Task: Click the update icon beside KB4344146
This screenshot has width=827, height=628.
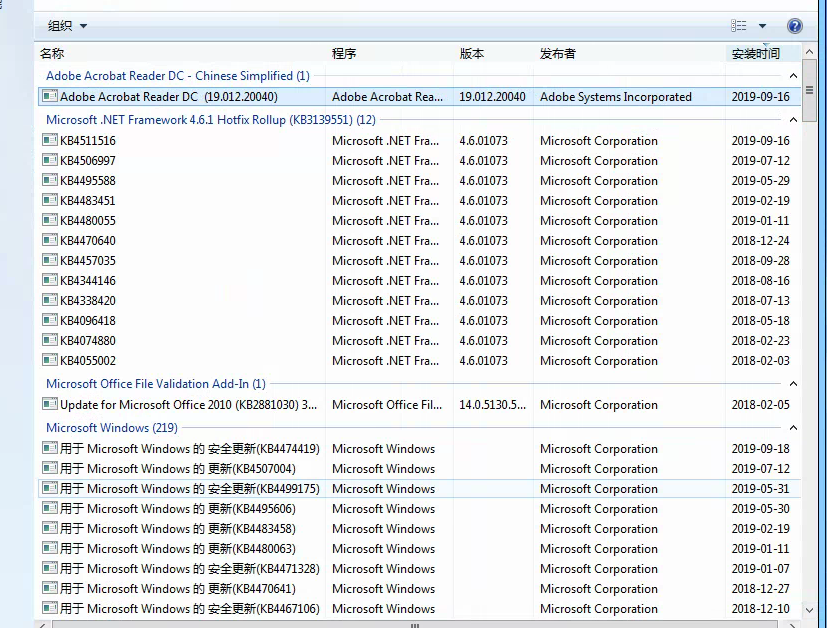Action: coord(50,280)
